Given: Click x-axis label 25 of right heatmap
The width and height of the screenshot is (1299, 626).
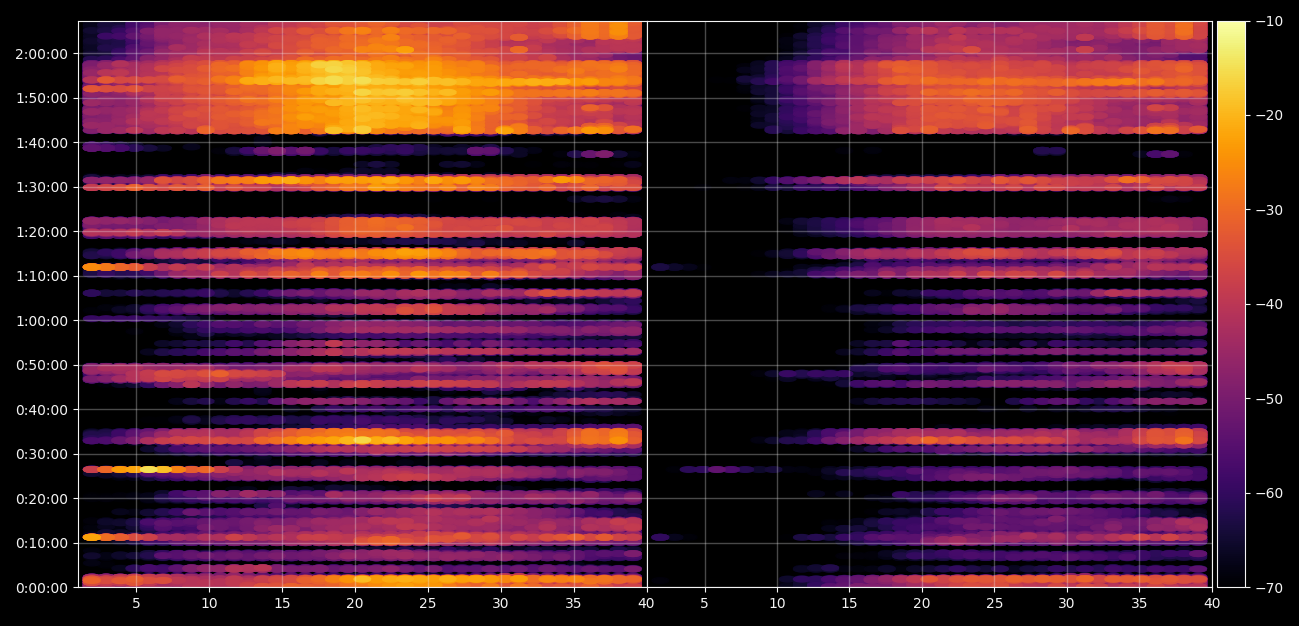Looking at the screenshot, I should pos(994,604).
